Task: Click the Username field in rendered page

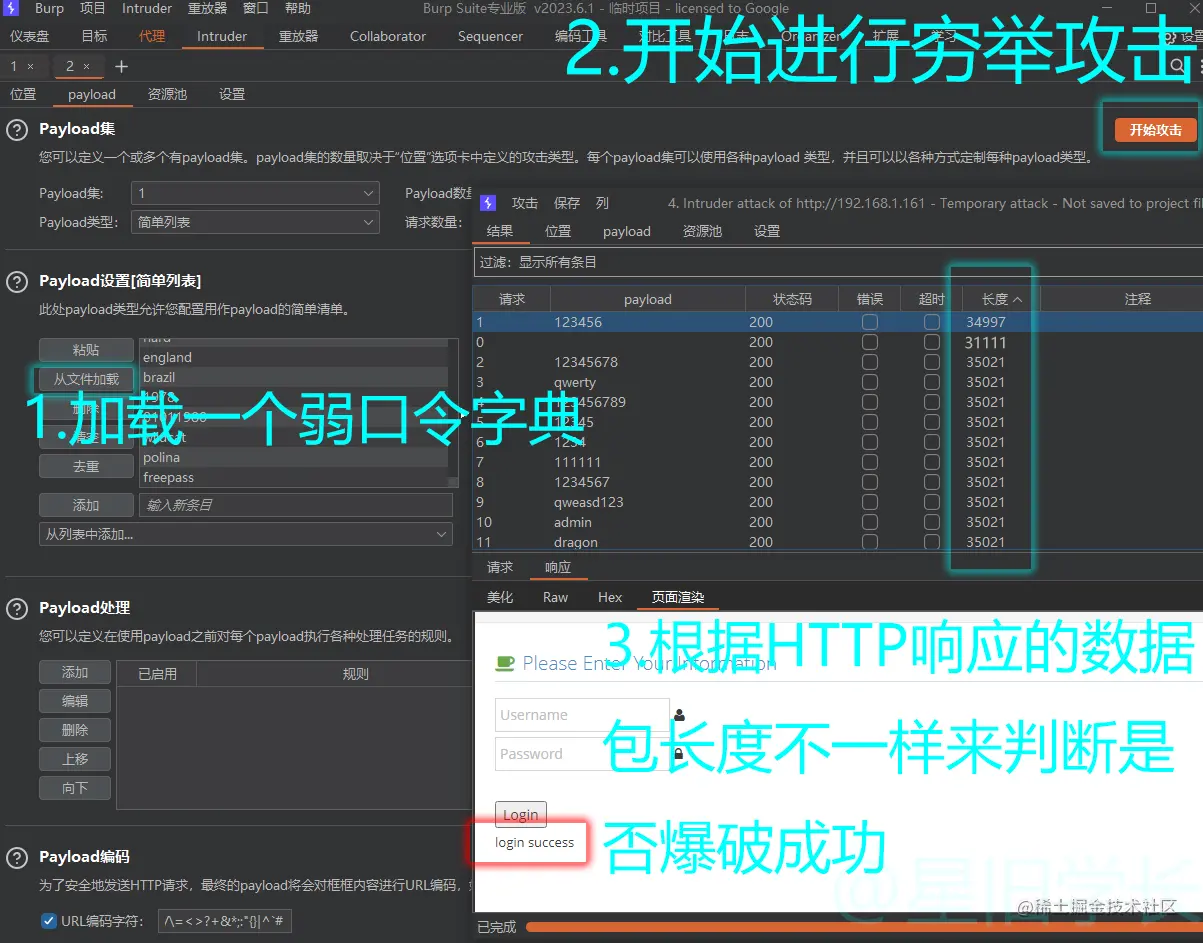Action: (582, 715)
